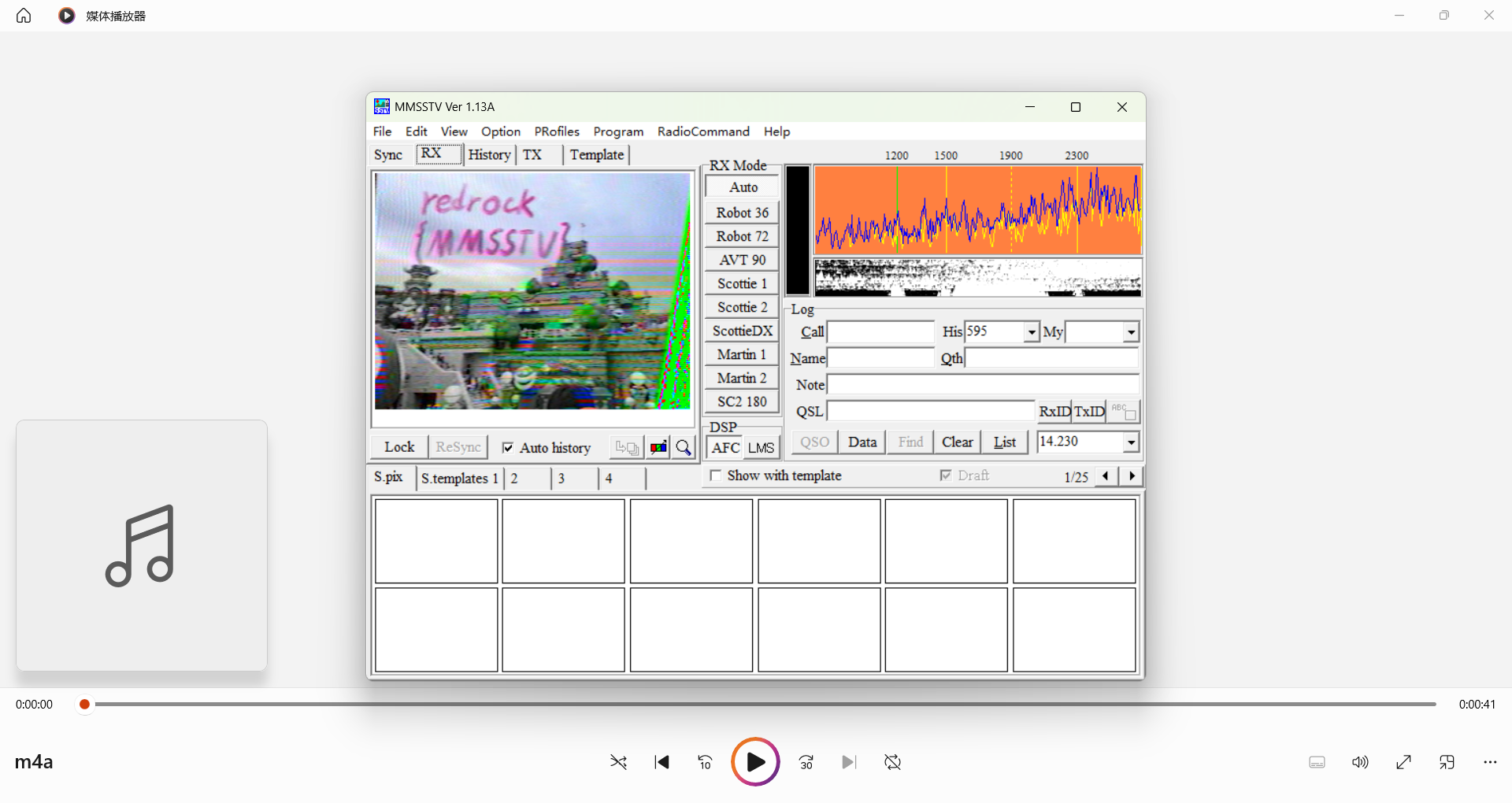Enable Show with template checkbox
This screenshot has height=803, width=1512.
pyautogui.click(x=716, y=476)
